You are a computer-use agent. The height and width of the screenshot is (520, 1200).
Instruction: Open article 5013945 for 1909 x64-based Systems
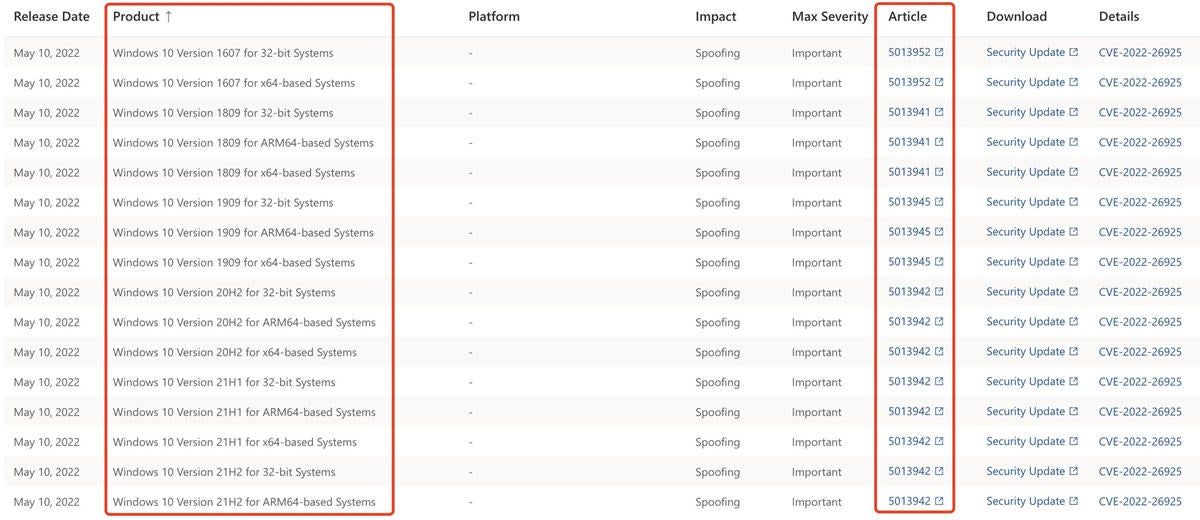pyautogui.click(x=909, y=262)
